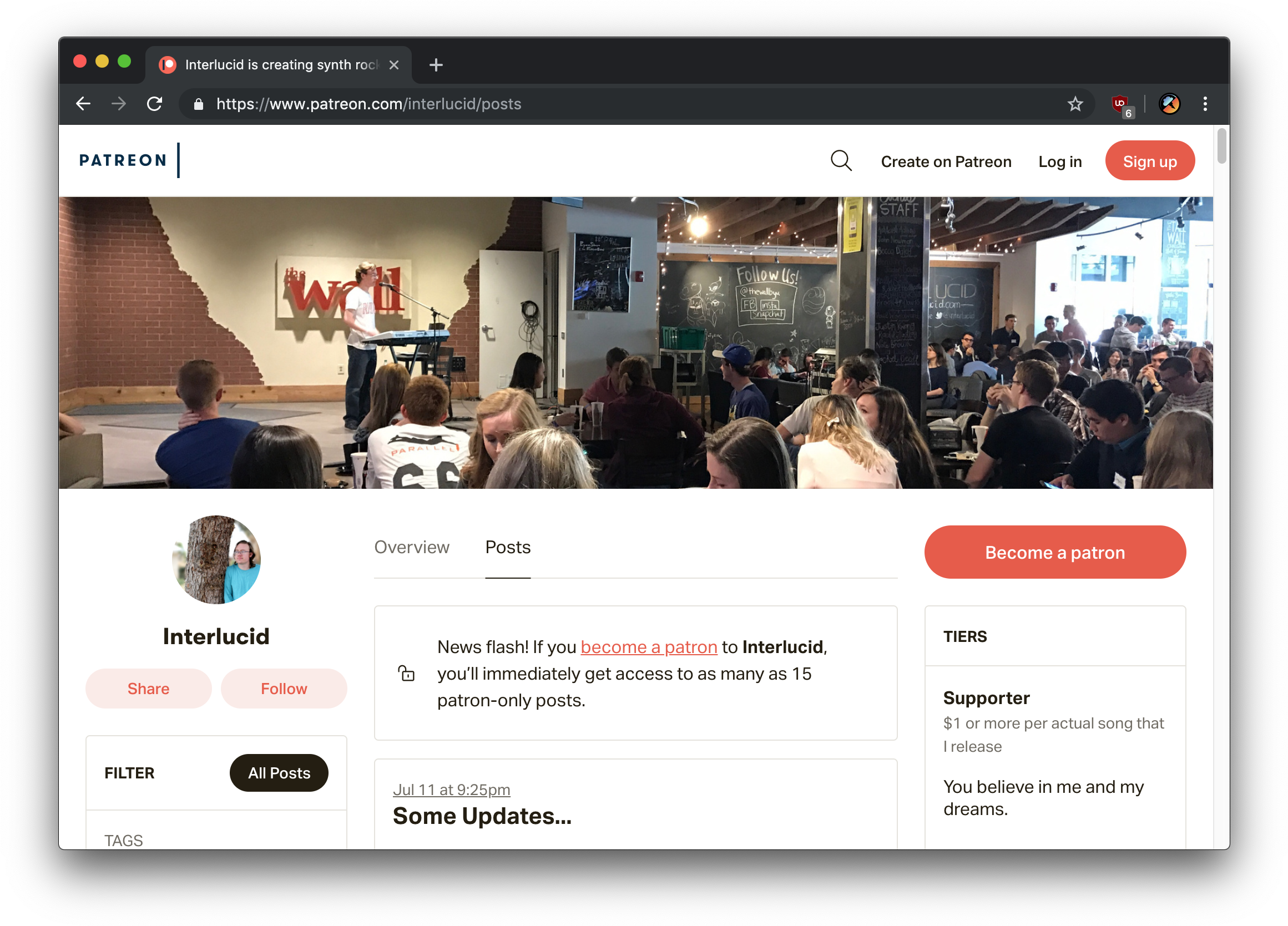Open the Jul 11 at 9:25pm post link
Viewport: 1288px width, 926px height.
pyautogui.click(x=452, y=789)
